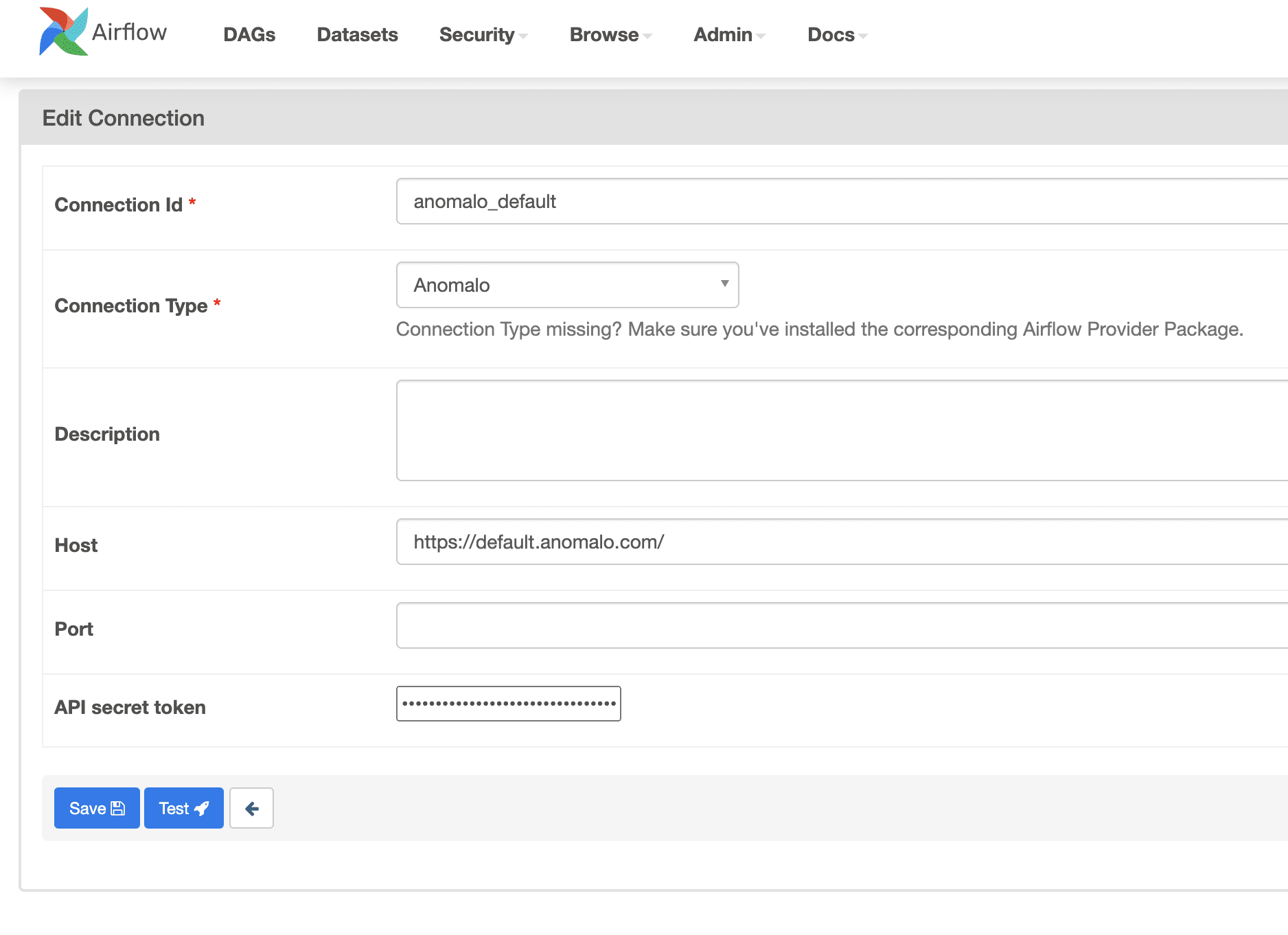Click the floppy disk icon on Save
Image resolution: width=1288 pixels, height=935 pixels.
tap(118, 808)
